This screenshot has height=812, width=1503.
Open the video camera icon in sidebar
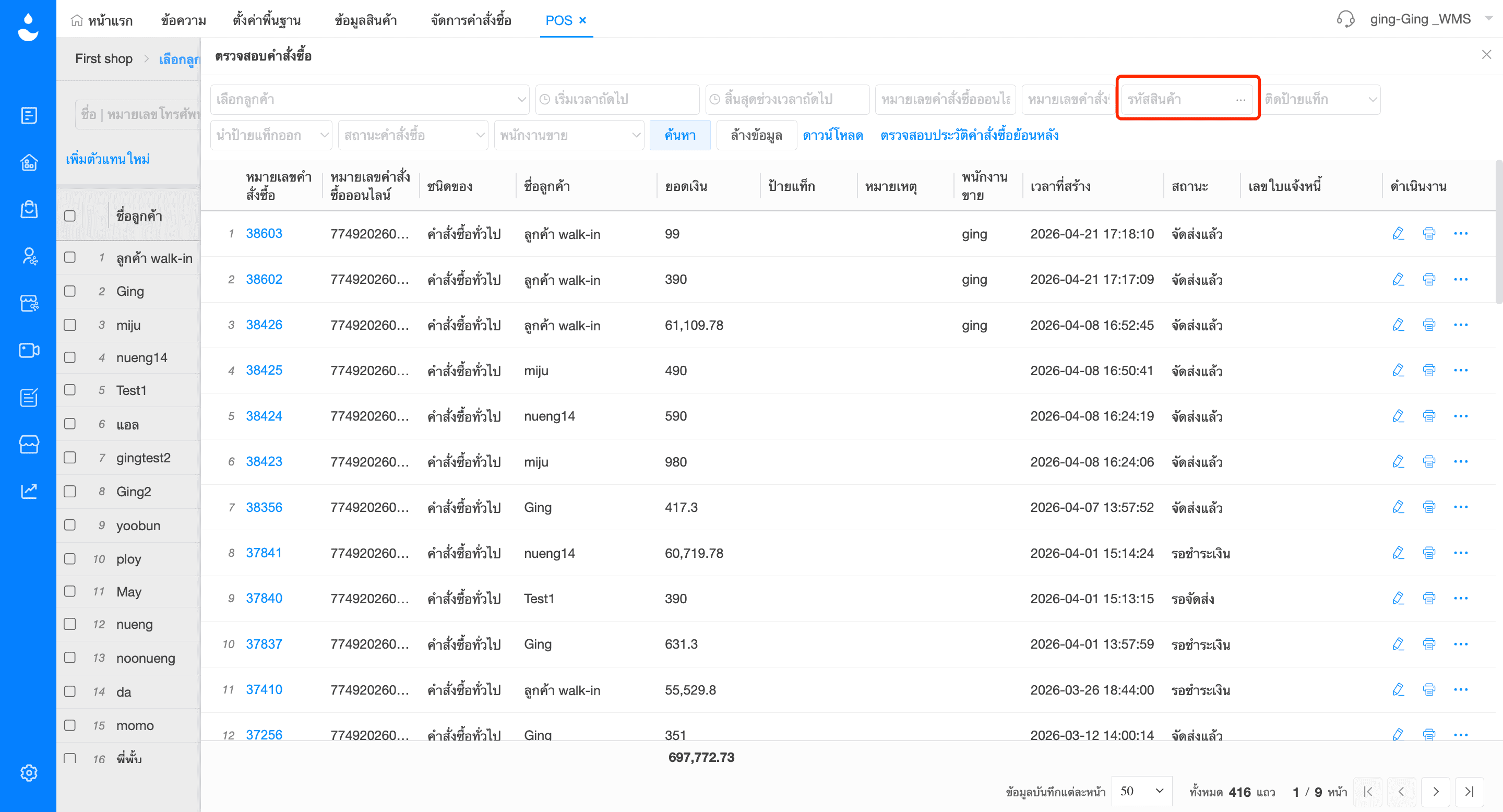coord(29,350)
